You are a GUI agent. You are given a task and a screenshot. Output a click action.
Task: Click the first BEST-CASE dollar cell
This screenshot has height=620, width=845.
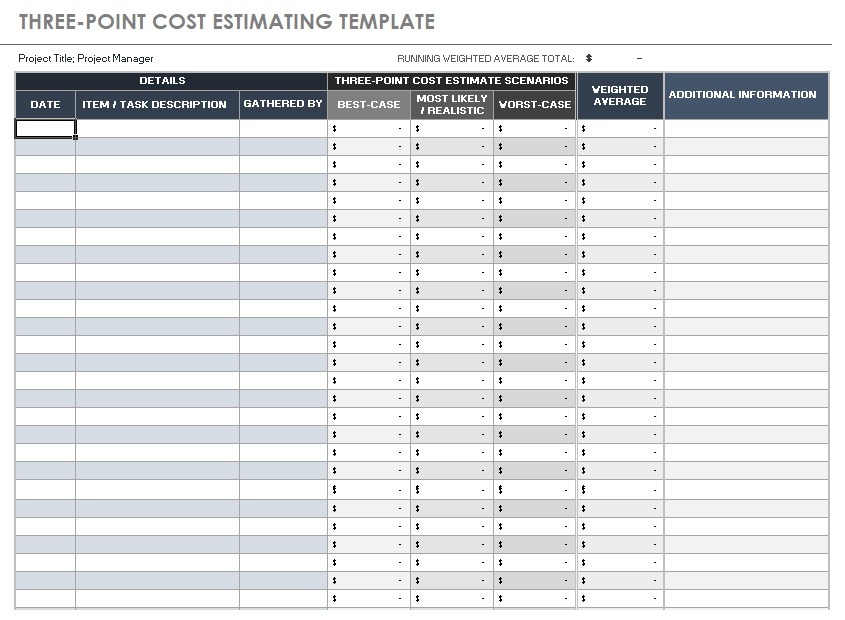(368, 128)
